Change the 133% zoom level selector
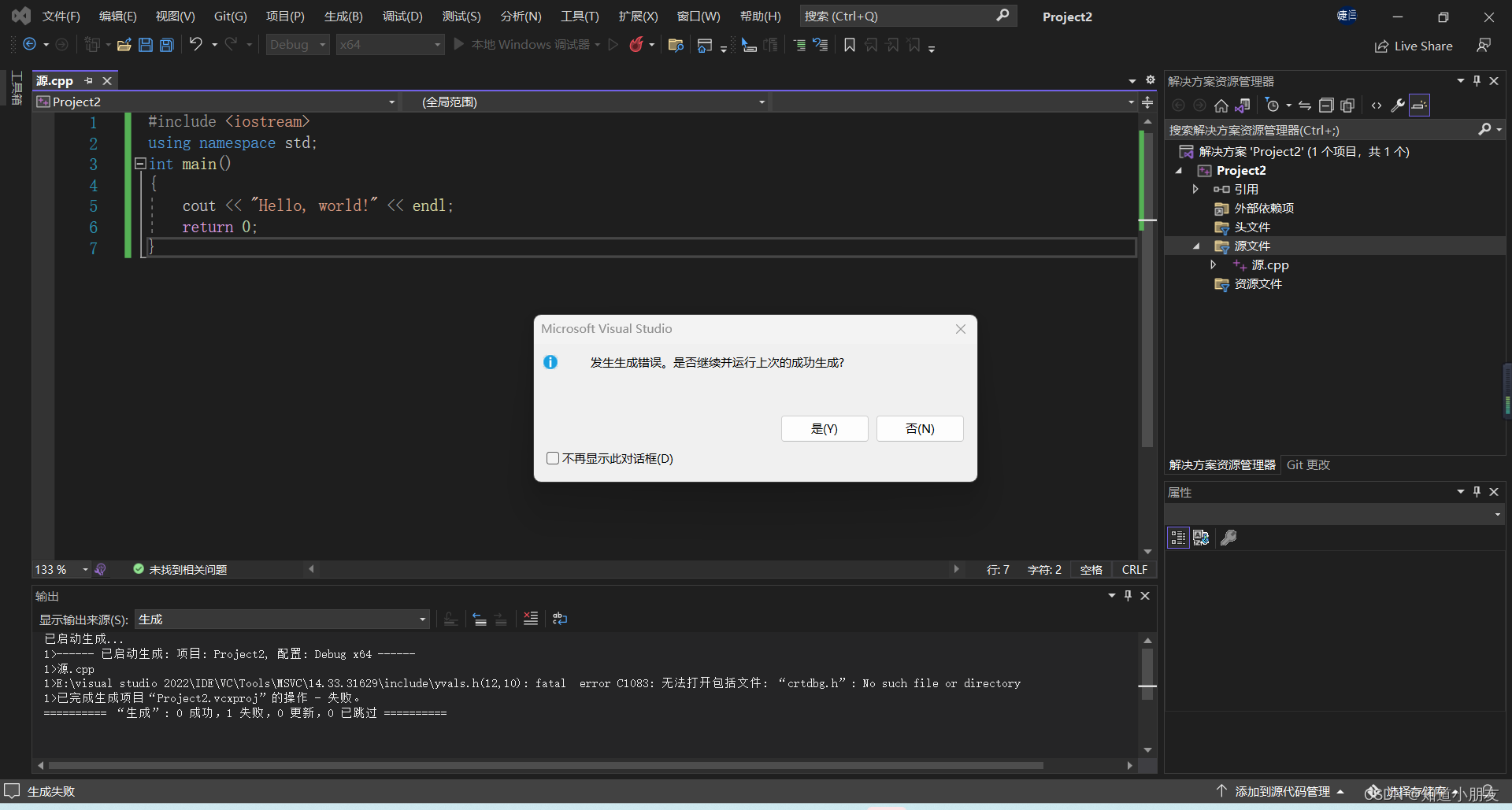1512x810 pixels. tap(61, 569)
